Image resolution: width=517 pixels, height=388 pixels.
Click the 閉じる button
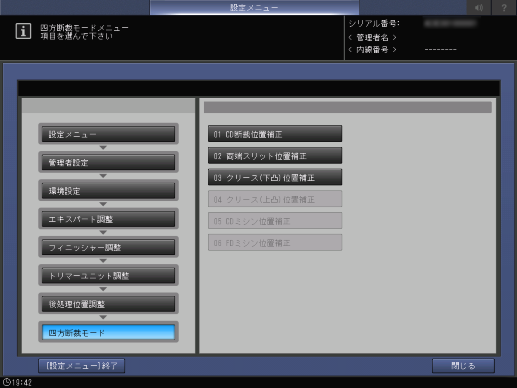coord(463,366)
